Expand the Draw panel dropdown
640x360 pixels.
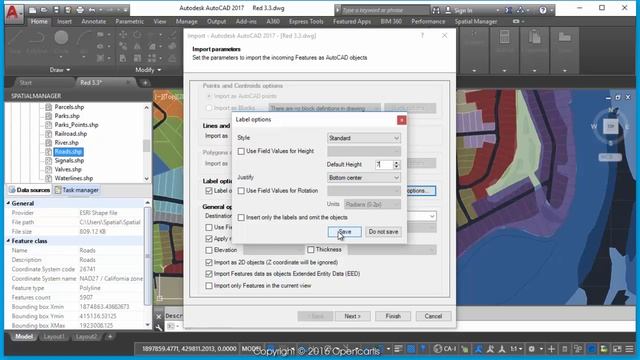coord(60,70)
